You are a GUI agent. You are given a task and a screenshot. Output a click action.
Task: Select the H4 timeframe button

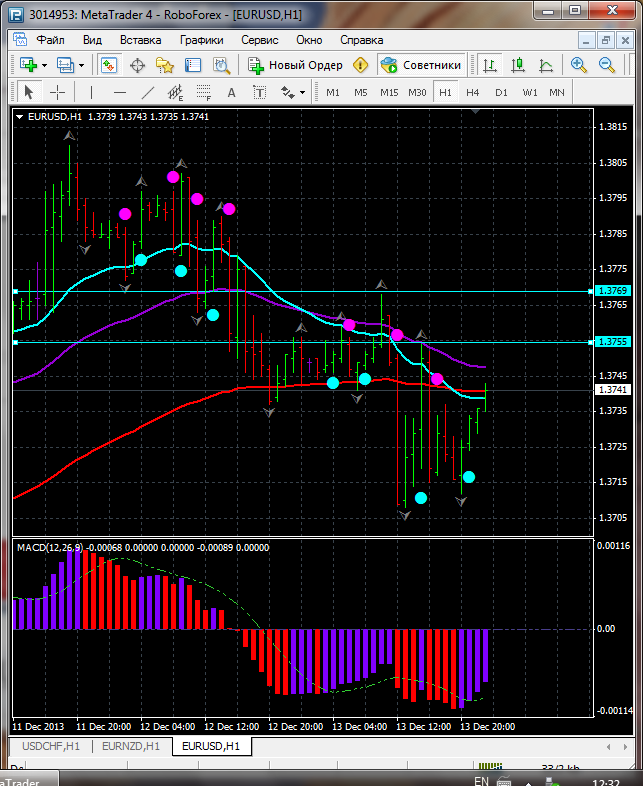click(x=473, y=92)
